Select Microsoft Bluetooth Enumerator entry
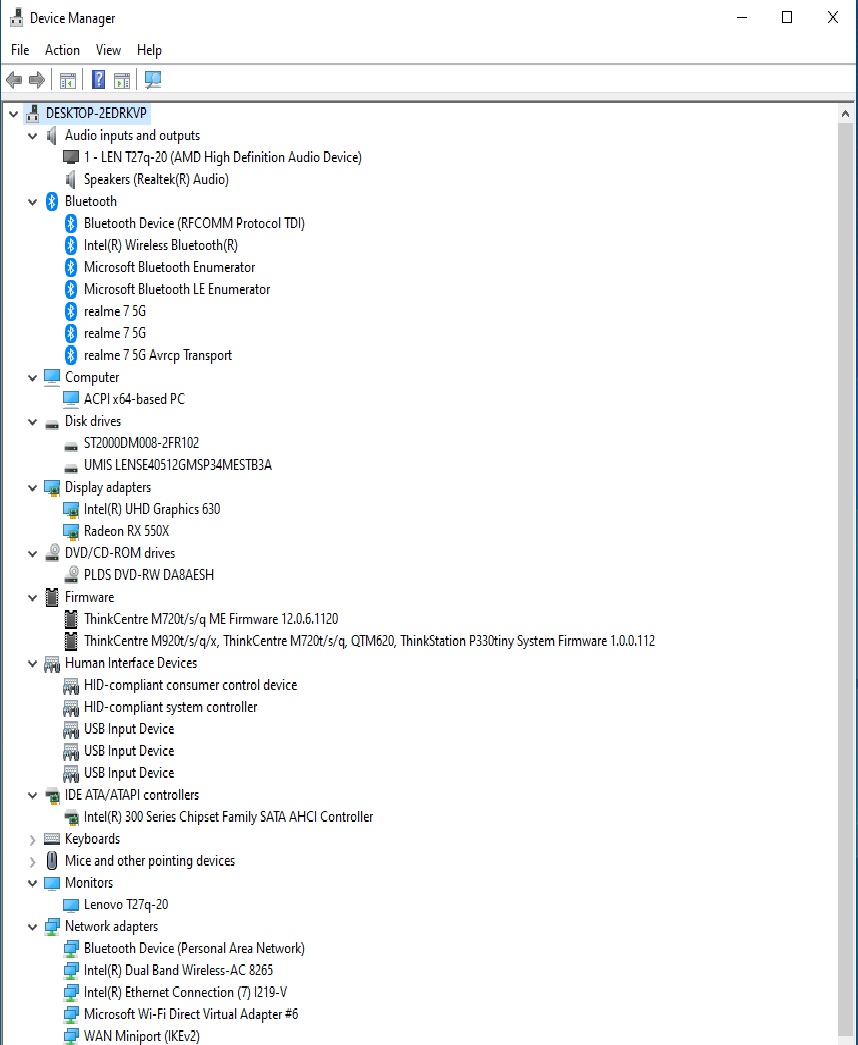The height and width of the screenshot is (1045, 858). (x=169, y=267)
